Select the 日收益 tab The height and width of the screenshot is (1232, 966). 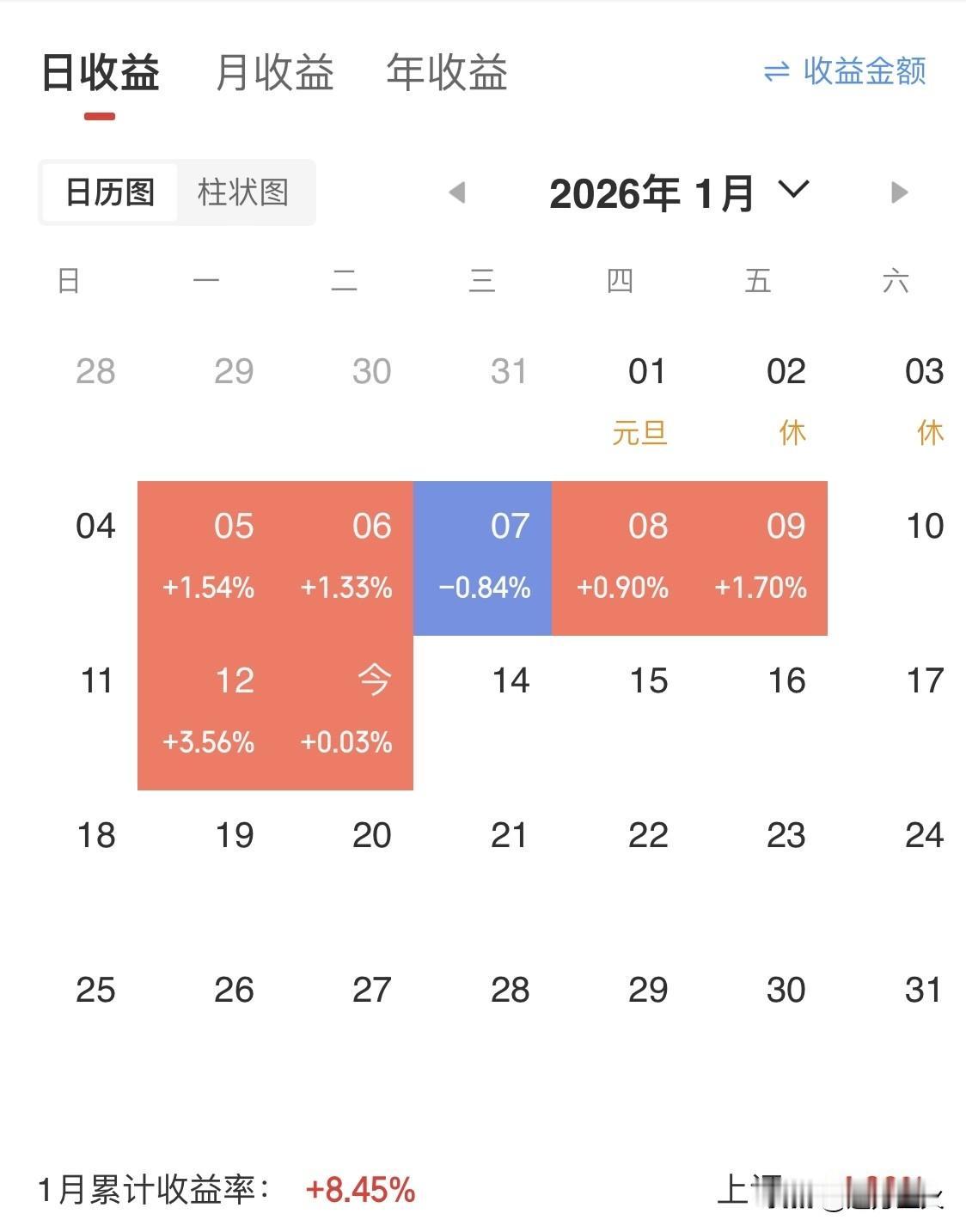pyautogui.click(x=101, y=72)
